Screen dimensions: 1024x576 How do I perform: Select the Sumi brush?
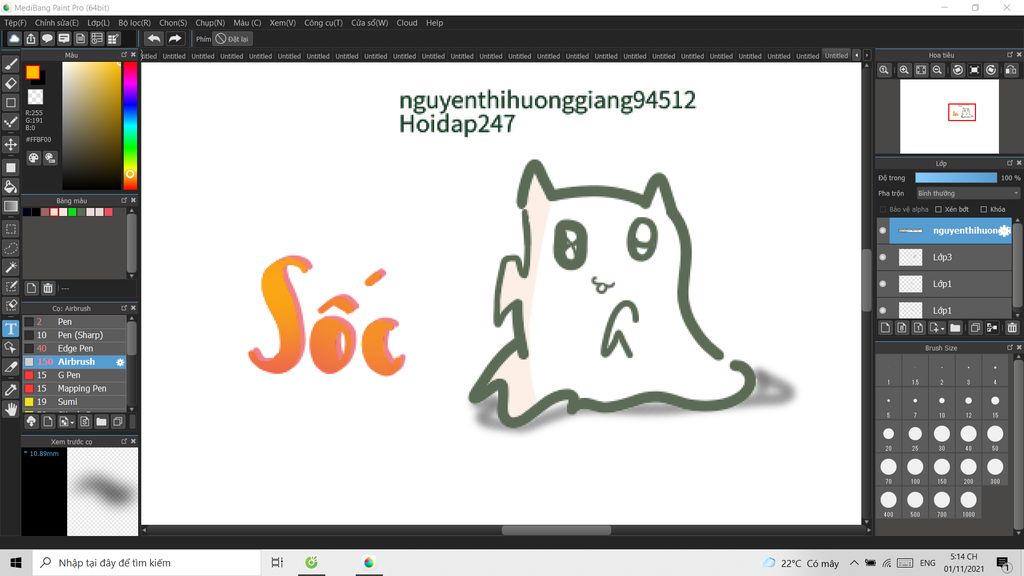pos(74,402)
